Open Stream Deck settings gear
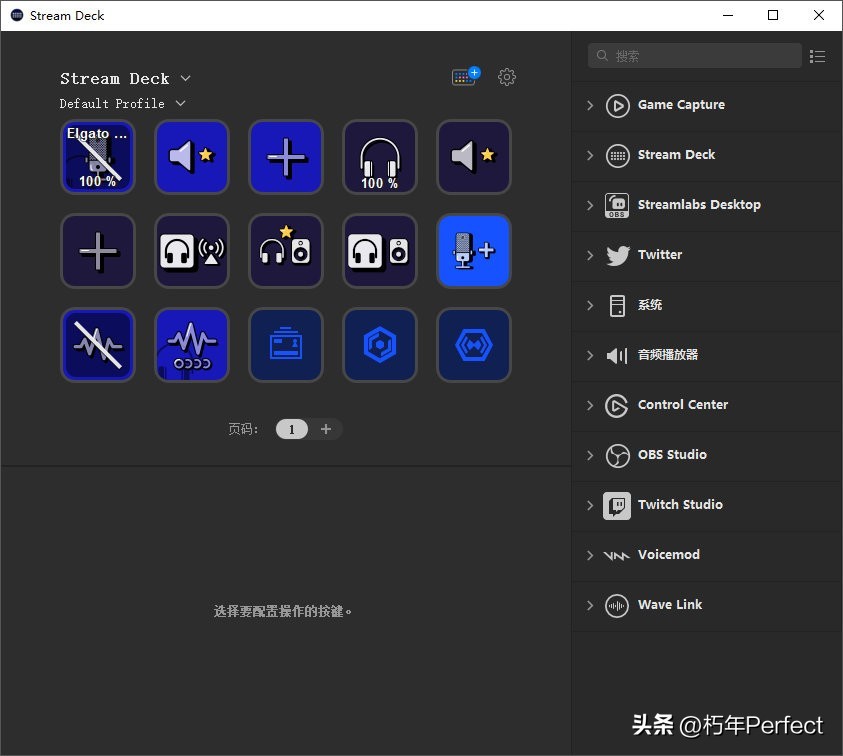The image size is (843, 756). coord(507,77)
